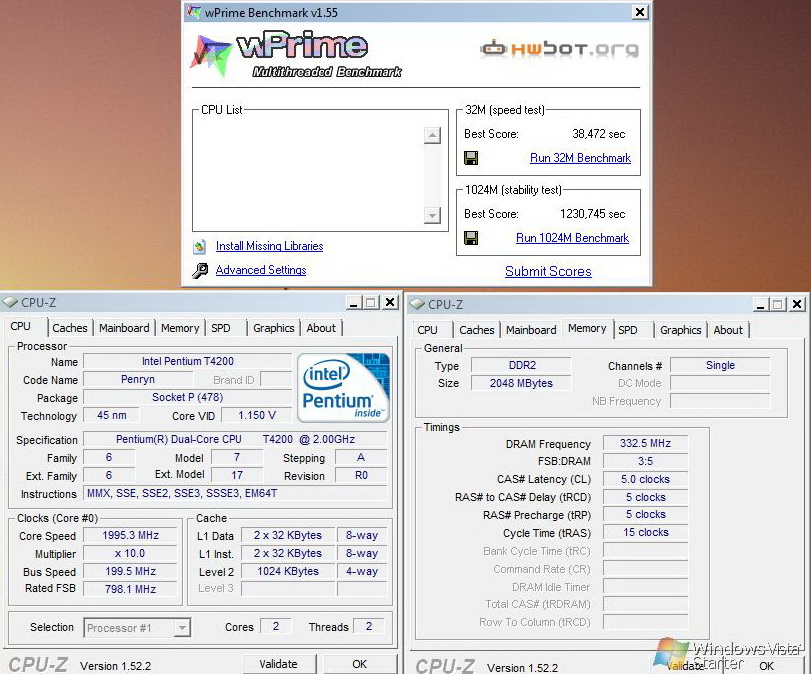
Task: Click the Rated FSB 798.1 MHz value
Action: 130,589
